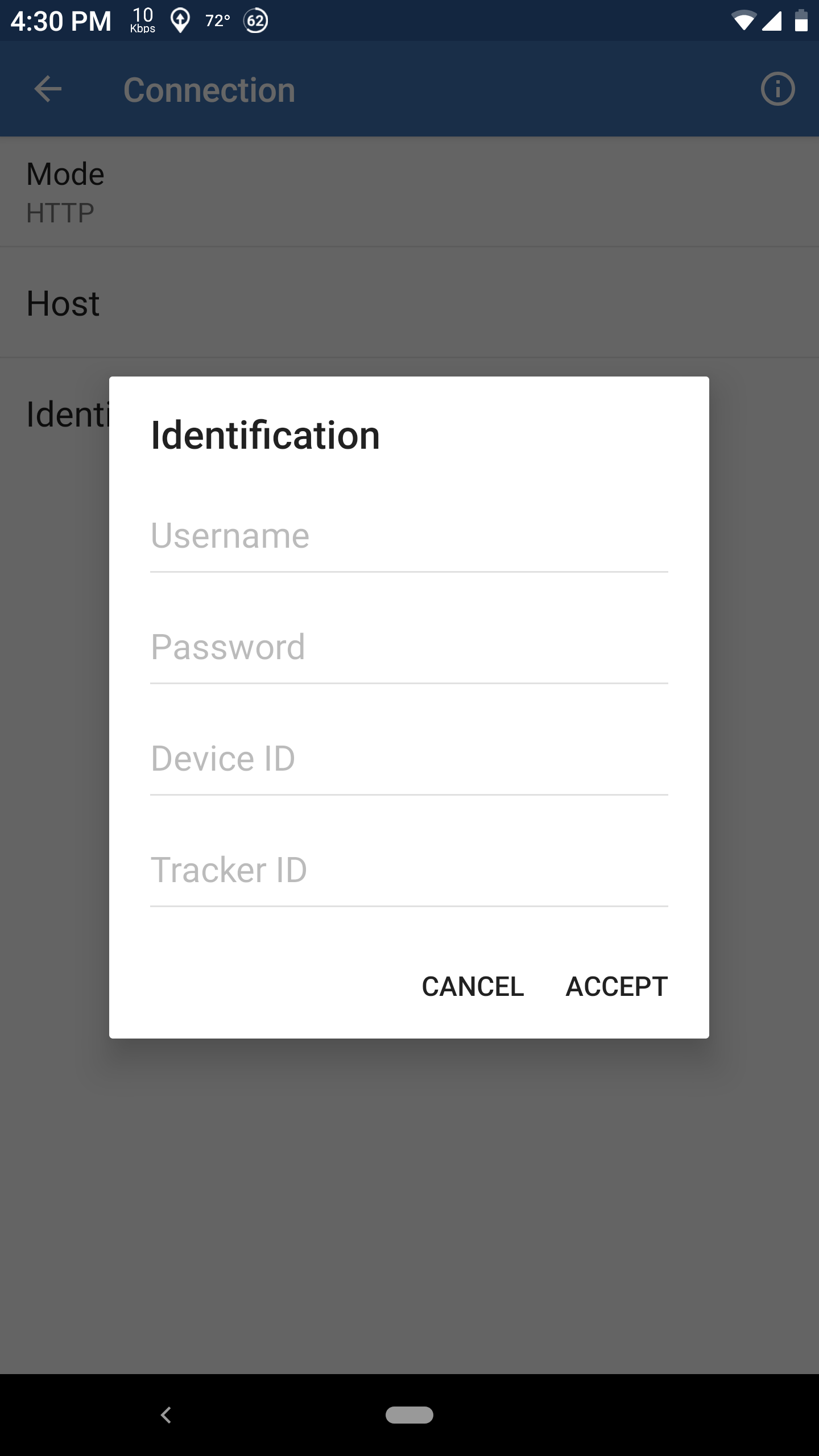The width and height of the screenshot is (819, 1456).
Task: Dismiss dialog with CANCEL button
Action: (x=473, y=986)
